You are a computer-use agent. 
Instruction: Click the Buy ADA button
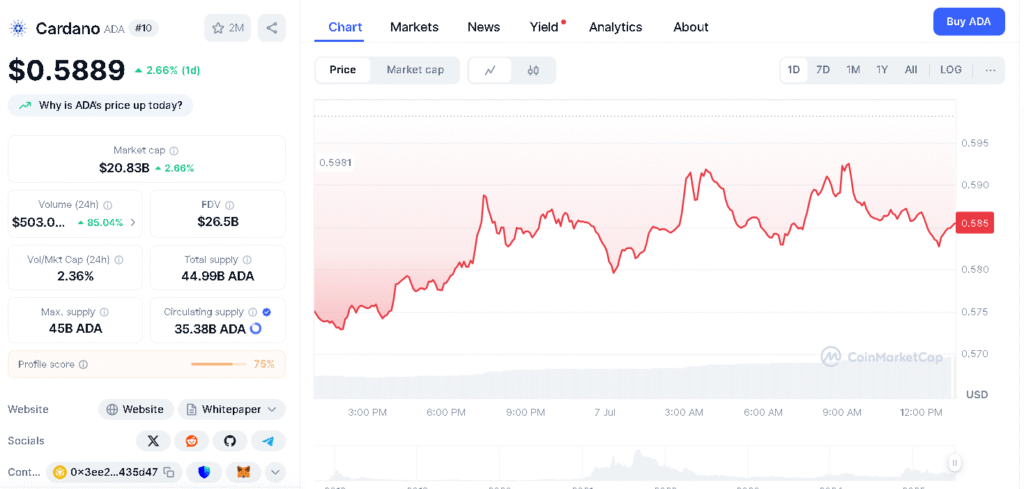tap(968, 22)
